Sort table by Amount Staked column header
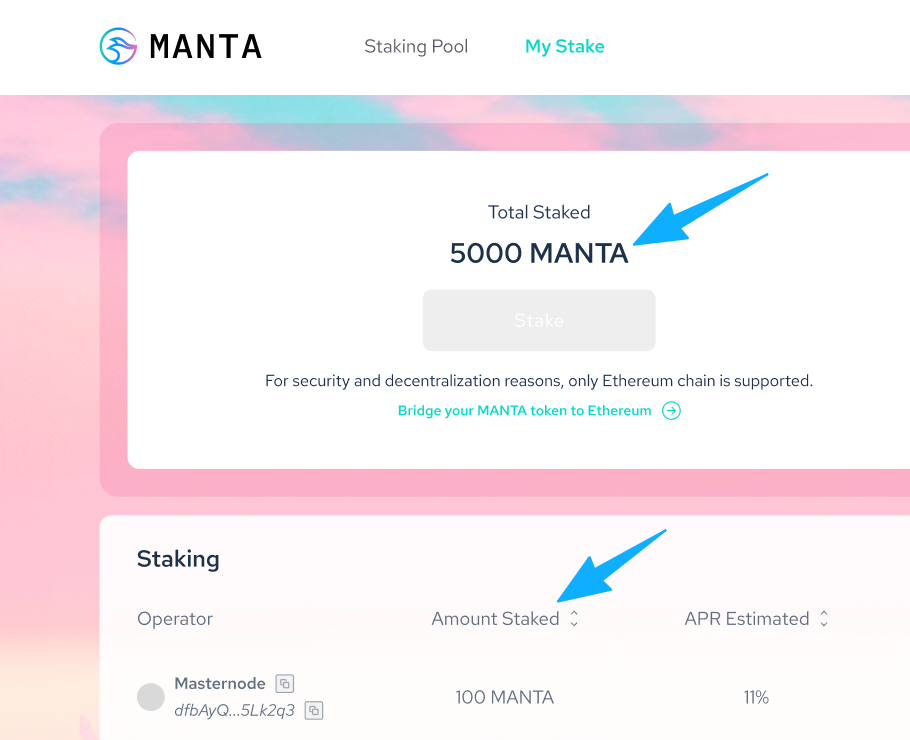 click(495, 619)
